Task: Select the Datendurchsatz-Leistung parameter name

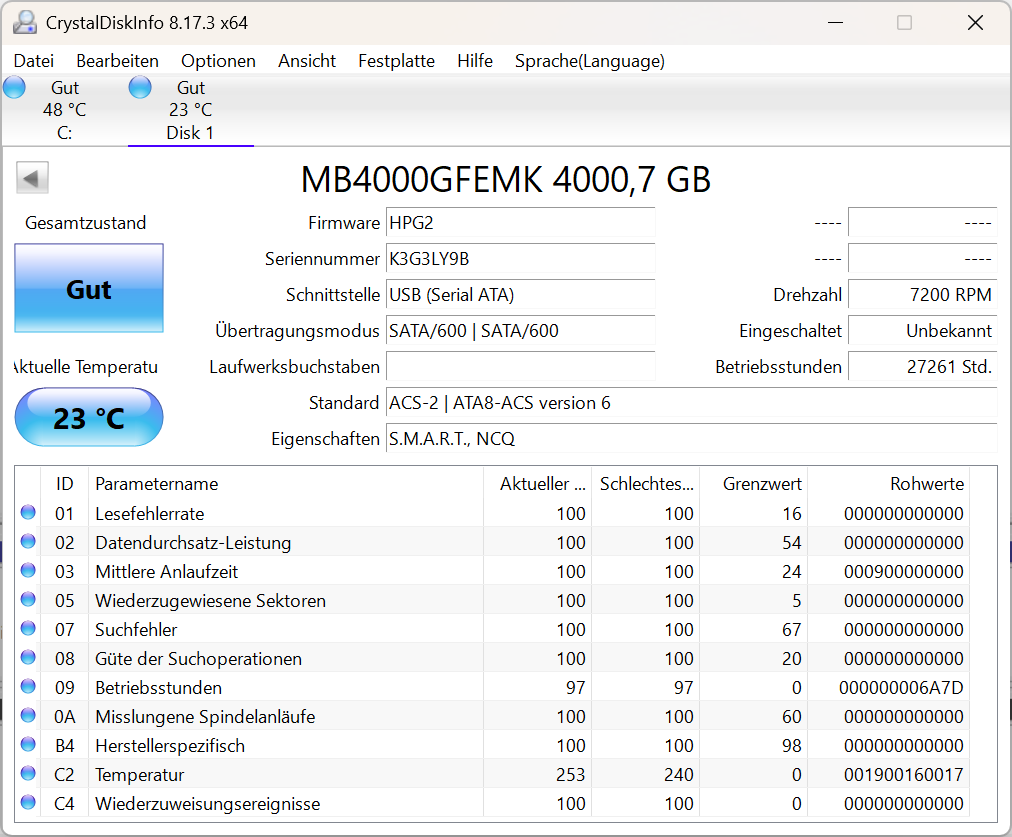Action: 193,543
